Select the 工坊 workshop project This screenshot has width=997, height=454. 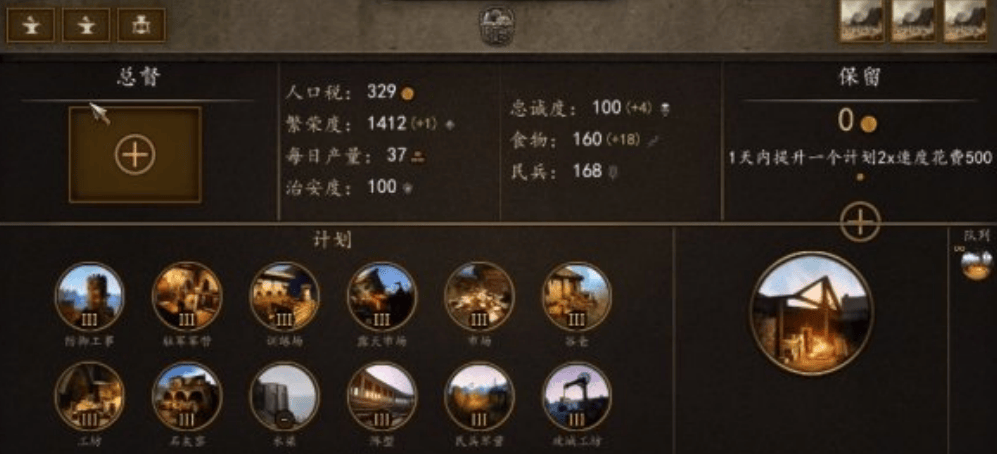coord(89,396)
